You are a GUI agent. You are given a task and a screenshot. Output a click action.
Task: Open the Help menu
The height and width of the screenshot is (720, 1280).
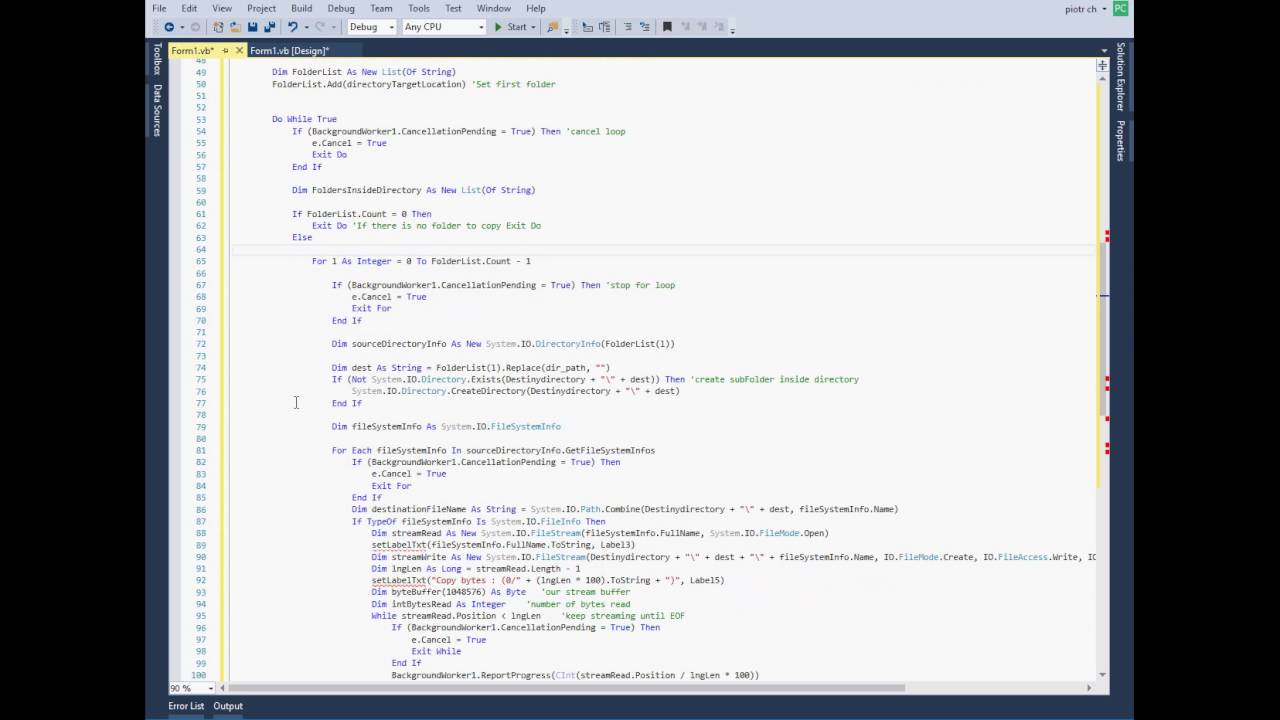pos(536,8)
